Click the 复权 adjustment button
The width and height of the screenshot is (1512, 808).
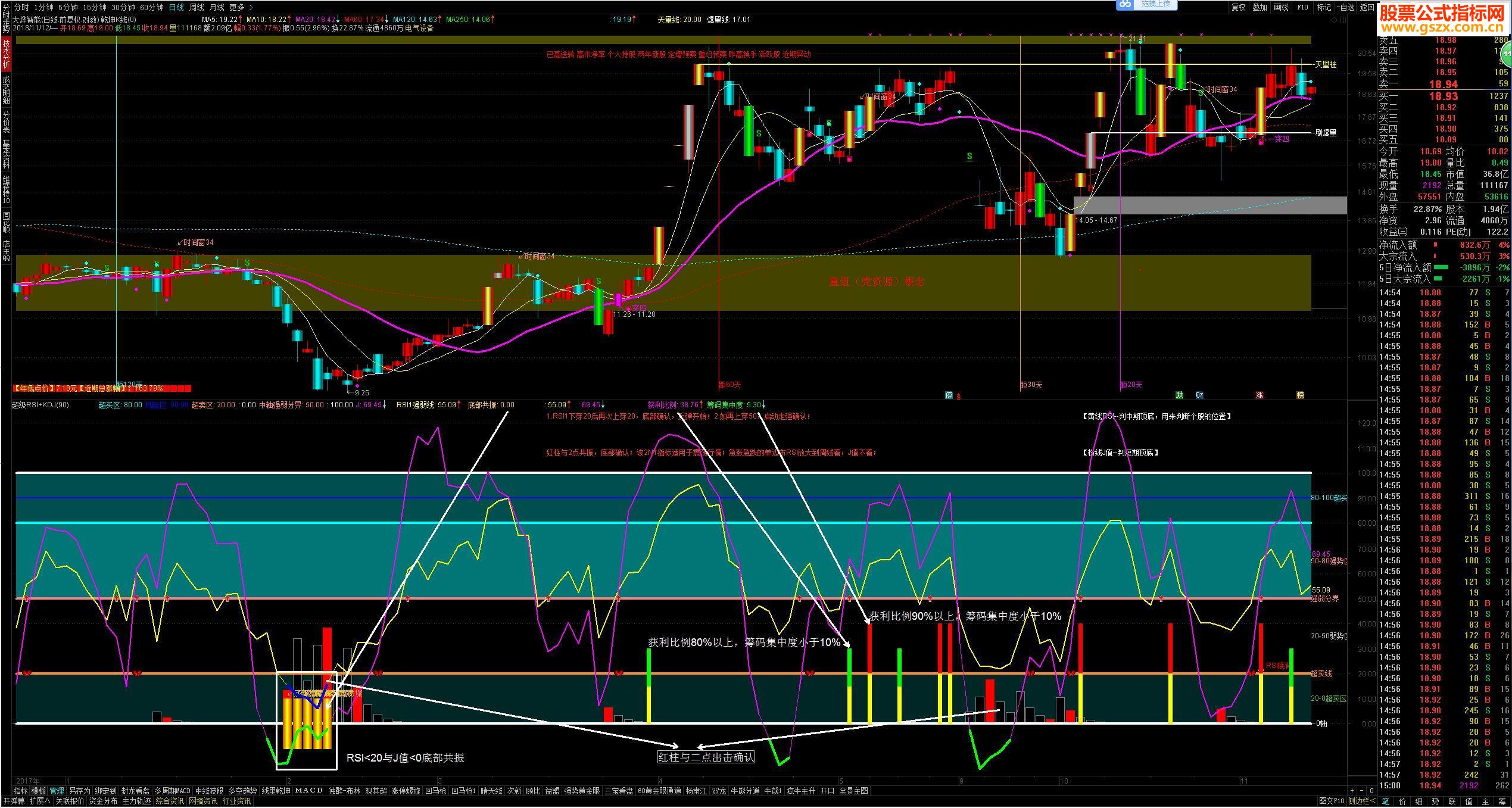click(1238, 7)
